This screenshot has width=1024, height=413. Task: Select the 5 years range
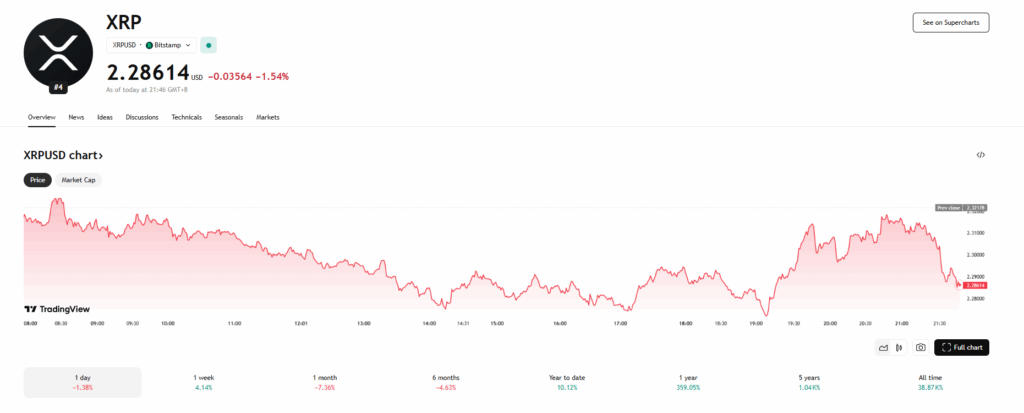[808, 382]
